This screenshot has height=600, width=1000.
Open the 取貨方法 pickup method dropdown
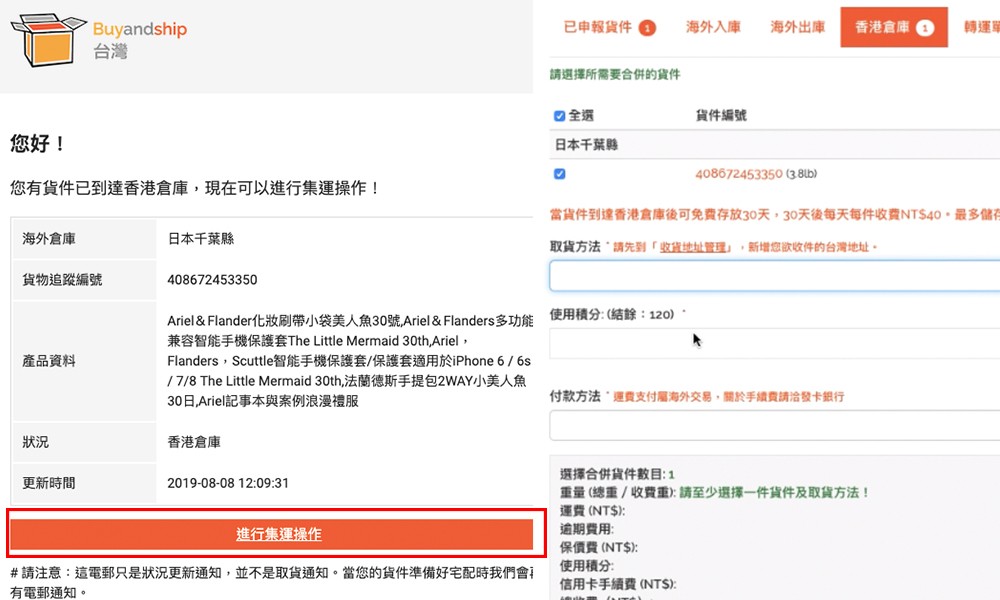774,276
